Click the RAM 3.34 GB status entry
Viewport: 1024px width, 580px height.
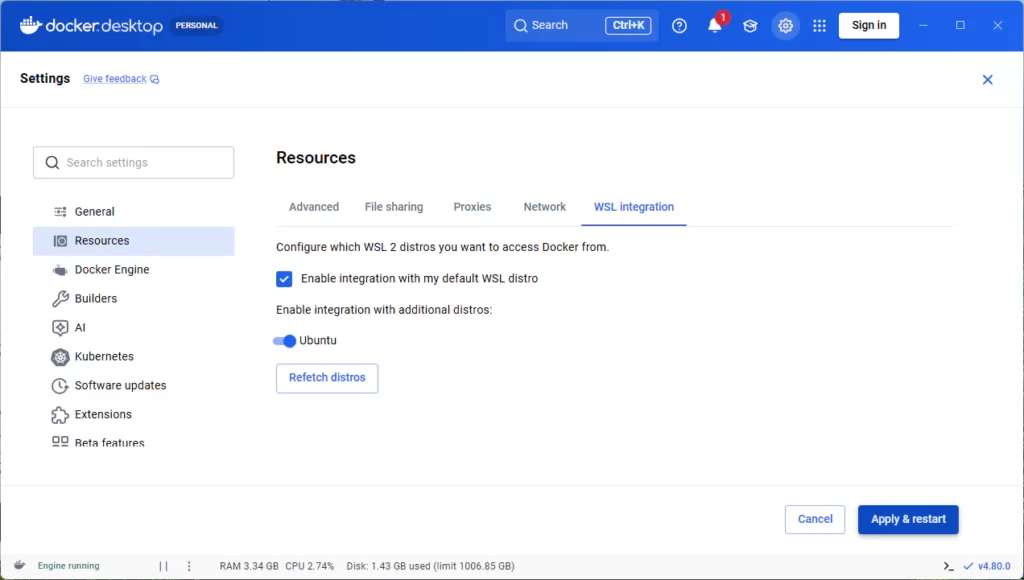249,566
